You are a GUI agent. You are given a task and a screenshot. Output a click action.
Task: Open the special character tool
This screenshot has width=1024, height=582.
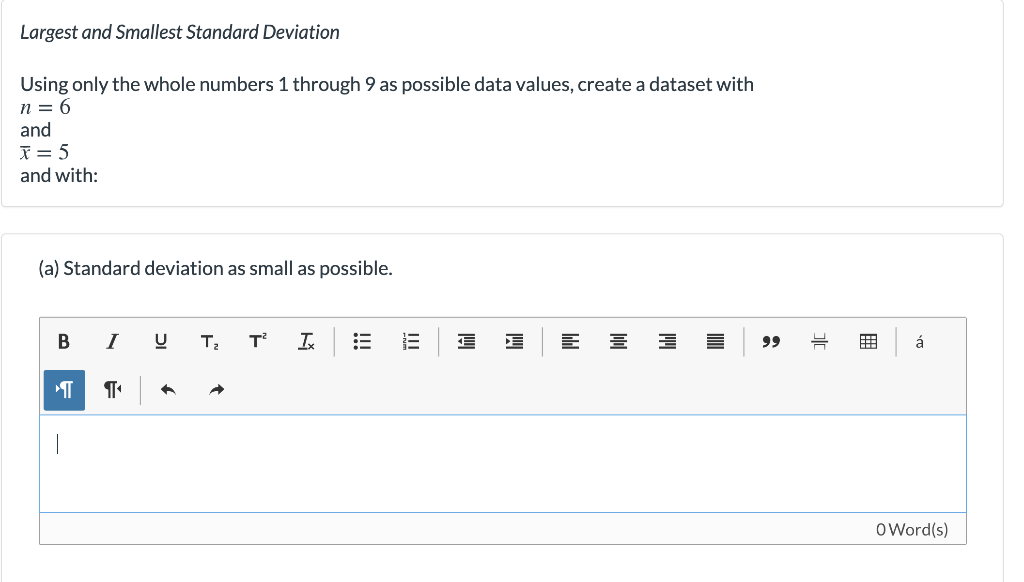pyautogui.click(x=919, y=341)
